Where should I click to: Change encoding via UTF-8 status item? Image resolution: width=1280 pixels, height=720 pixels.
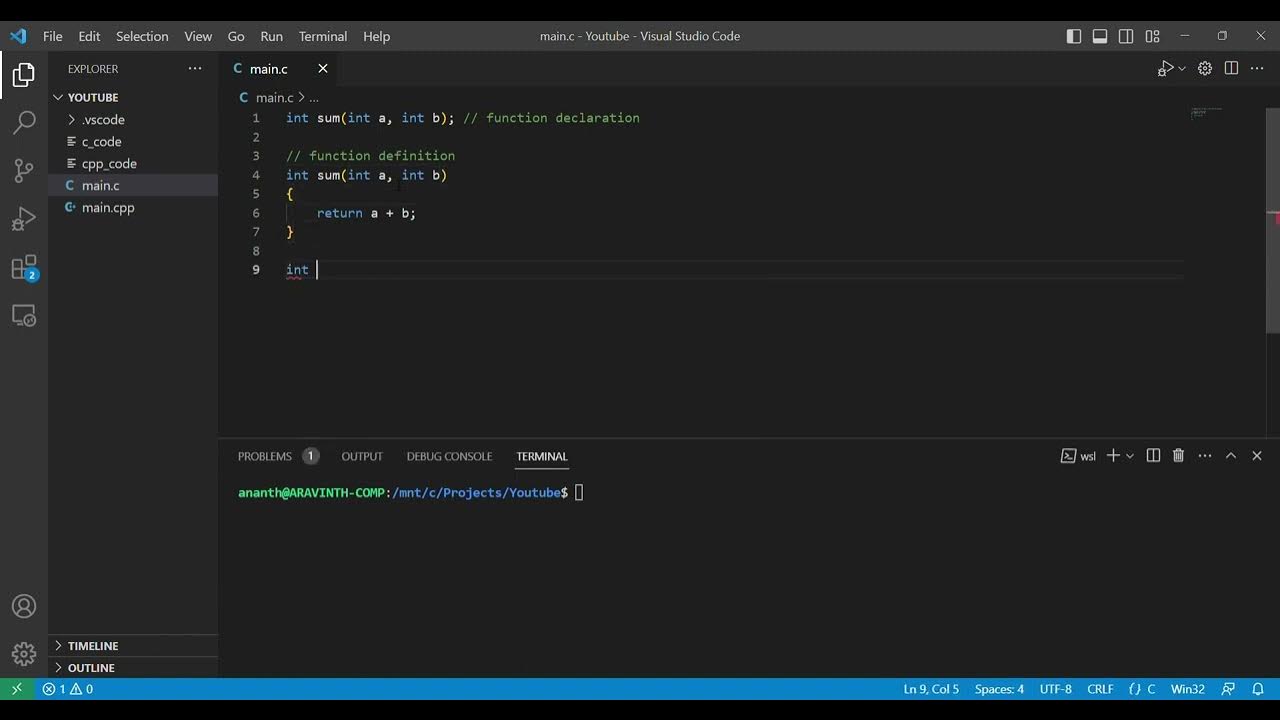point(1056,689)
